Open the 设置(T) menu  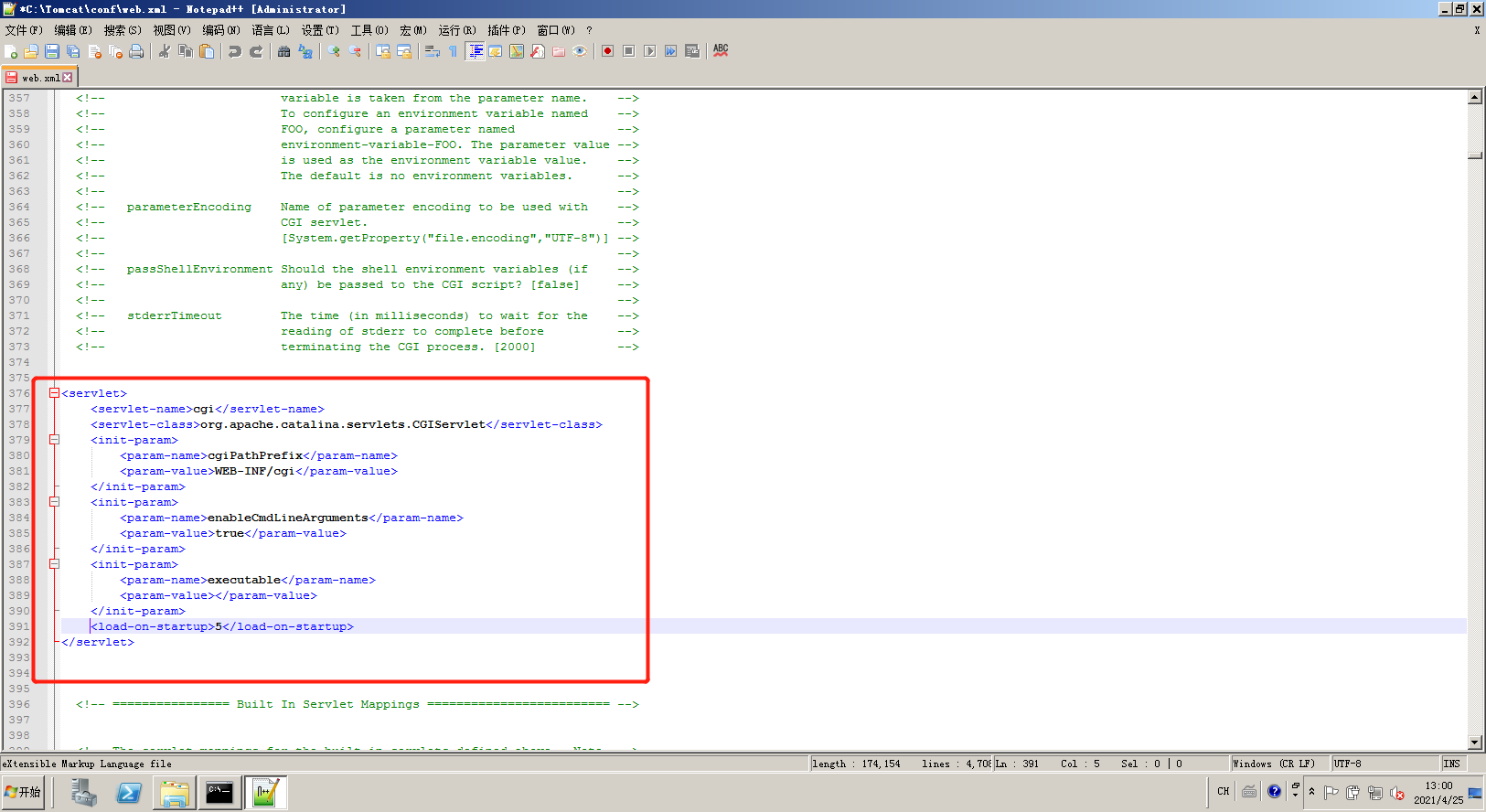point(320,30)
